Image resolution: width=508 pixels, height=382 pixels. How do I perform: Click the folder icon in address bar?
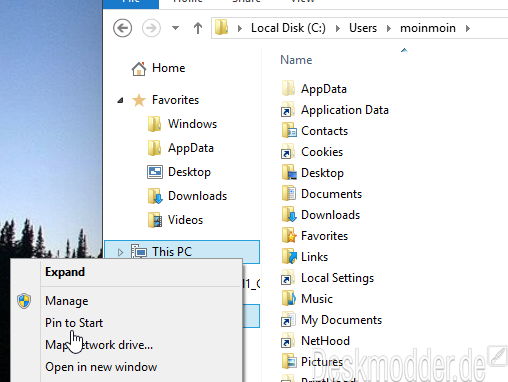pos(221,28)
